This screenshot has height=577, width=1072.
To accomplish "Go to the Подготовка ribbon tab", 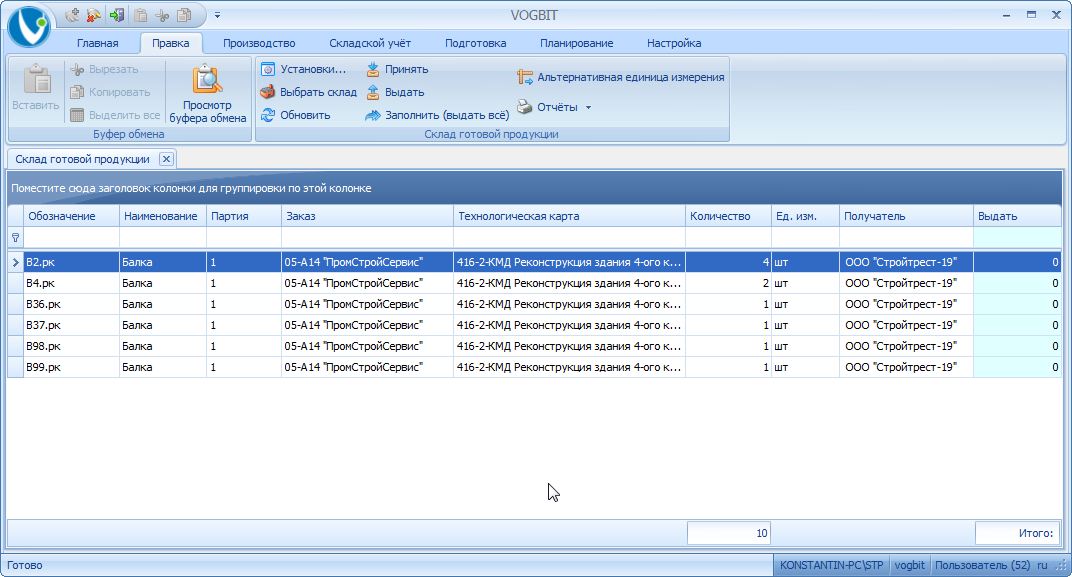I will [x=476, y=43].
